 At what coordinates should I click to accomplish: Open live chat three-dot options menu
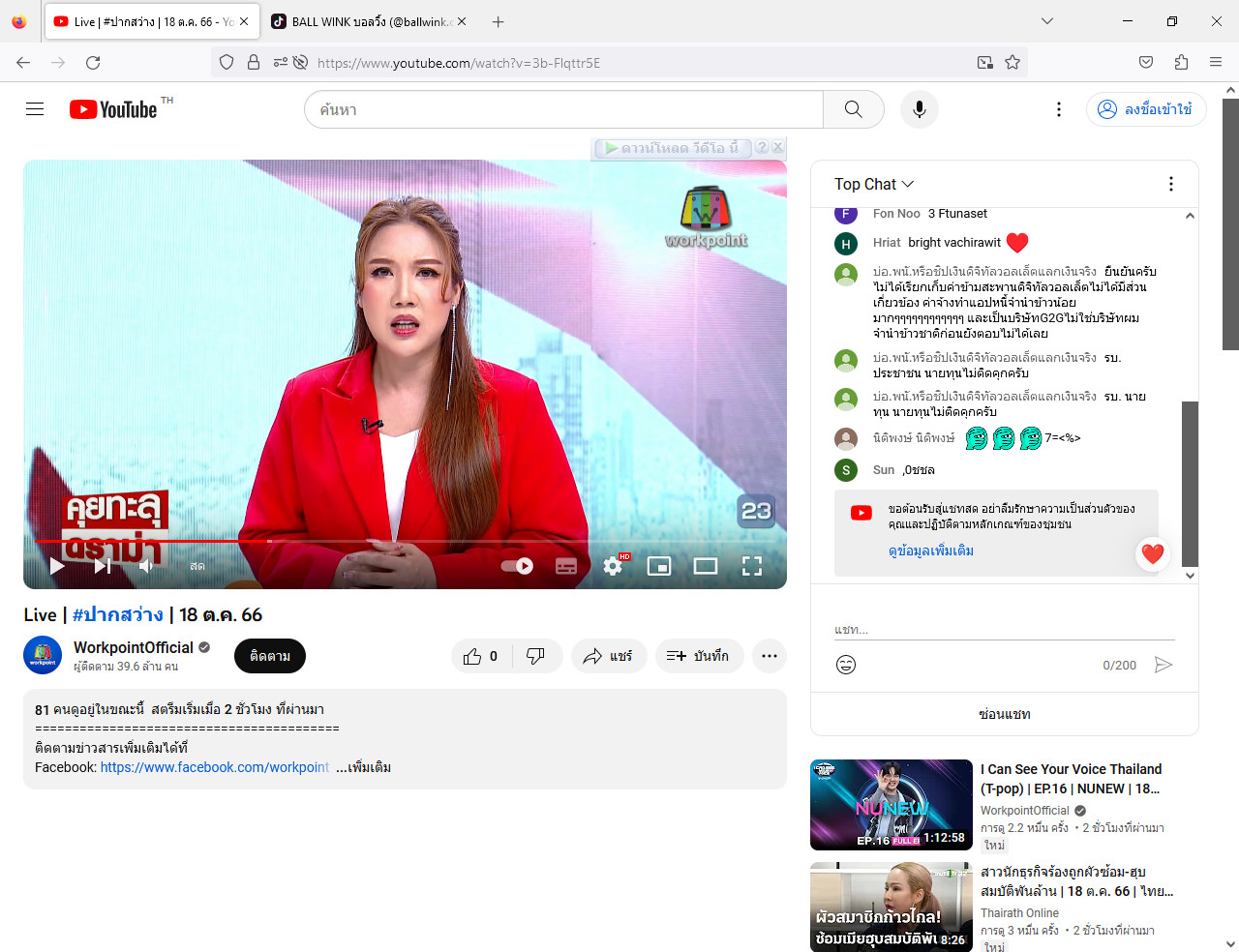point(1171,184)
